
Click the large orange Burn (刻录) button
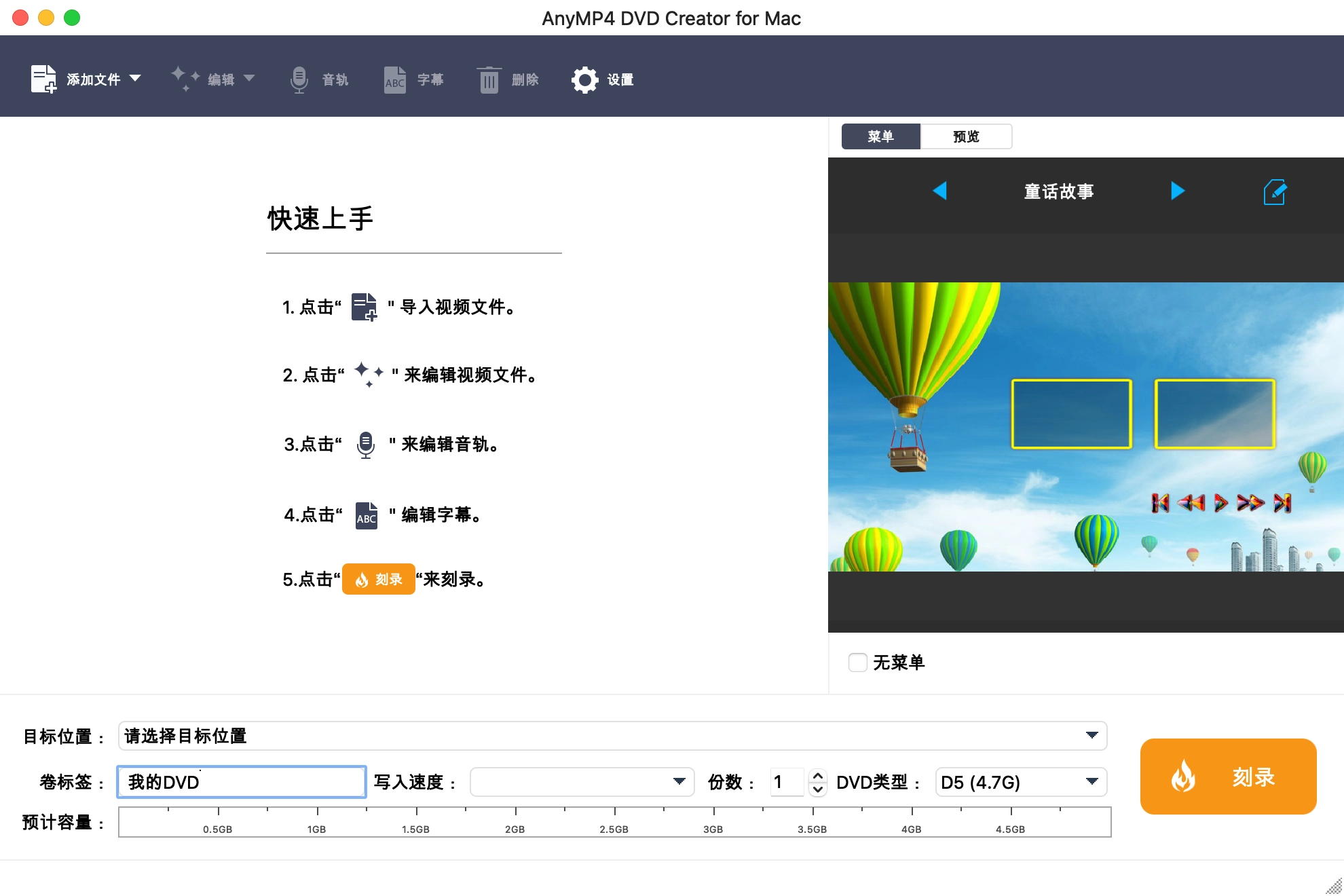click(1228, 777)
